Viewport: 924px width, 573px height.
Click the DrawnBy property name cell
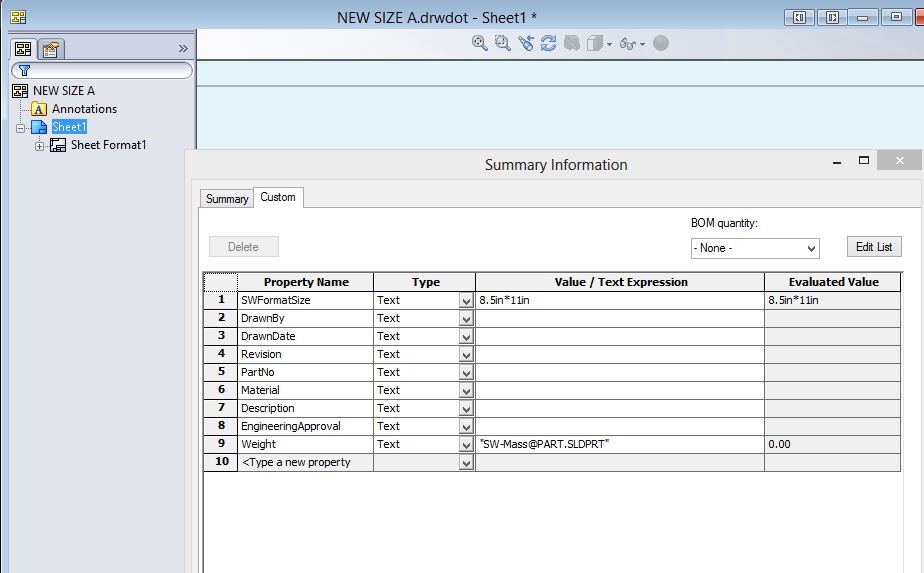pyautogui.click(x=305, y=318)
